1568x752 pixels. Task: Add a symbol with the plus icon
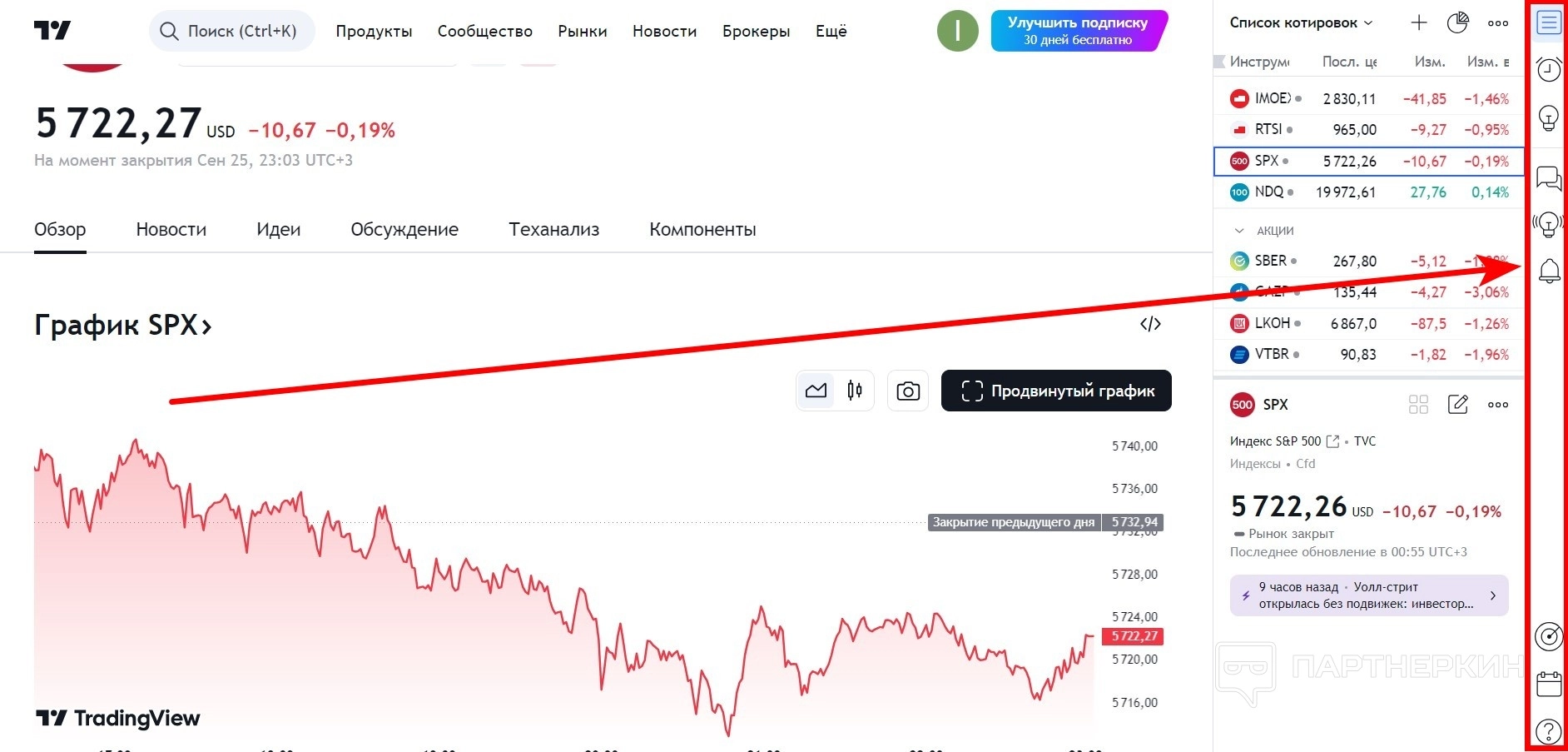pos(1419,23)
